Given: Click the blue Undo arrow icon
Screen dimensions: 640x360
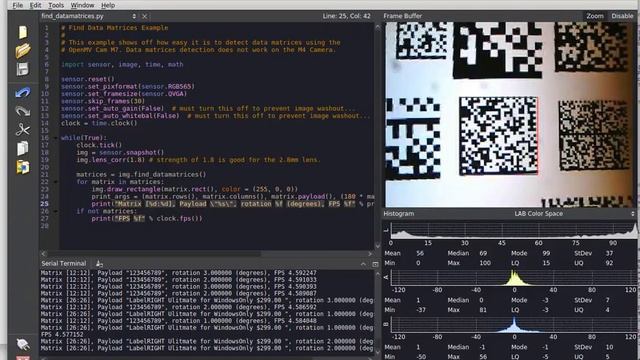Looking at the screenshot, I should (x=23, y=93).
